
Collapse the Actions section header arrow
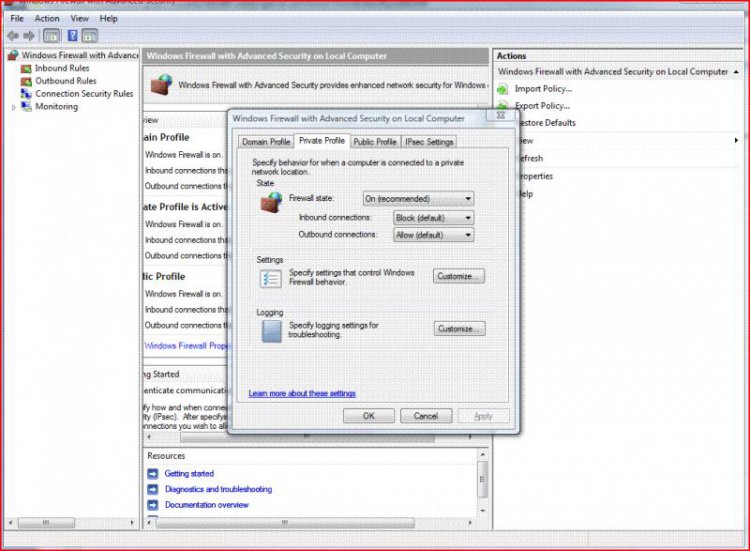click(x=736, y=72)
